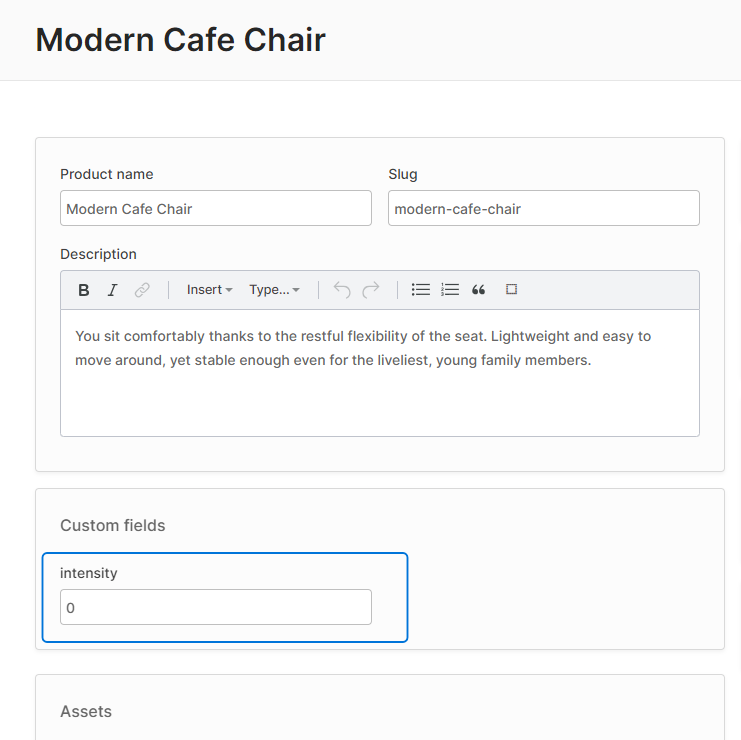Toggle italic formatting in the Description editor
Screen dimensions: 741x740
coord(113,290)
